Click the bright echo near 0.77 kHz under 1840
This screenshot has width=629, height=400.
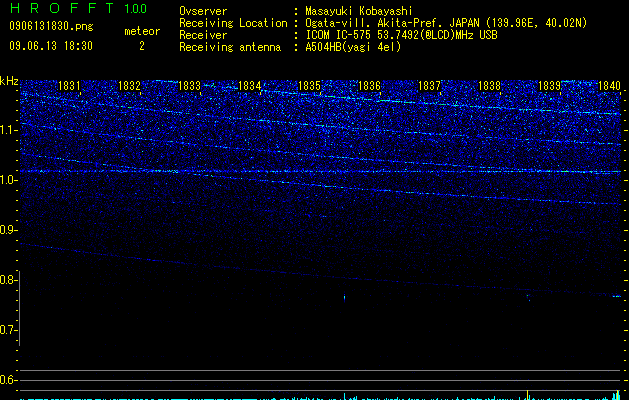[x=616, y=296]
